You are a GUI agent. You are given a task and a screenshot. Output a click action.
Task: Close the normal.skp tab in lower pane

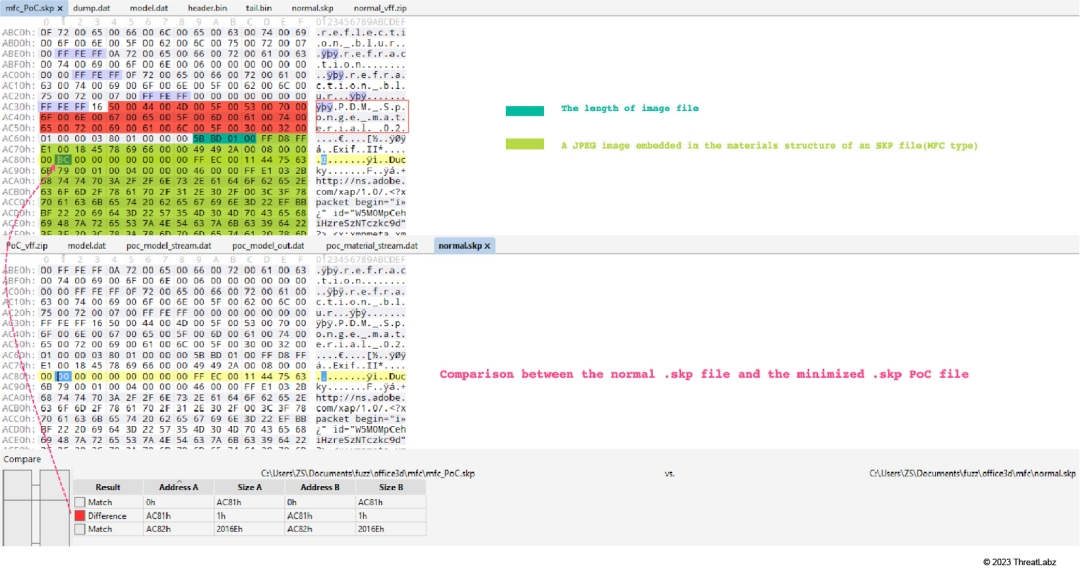point(487,245)
